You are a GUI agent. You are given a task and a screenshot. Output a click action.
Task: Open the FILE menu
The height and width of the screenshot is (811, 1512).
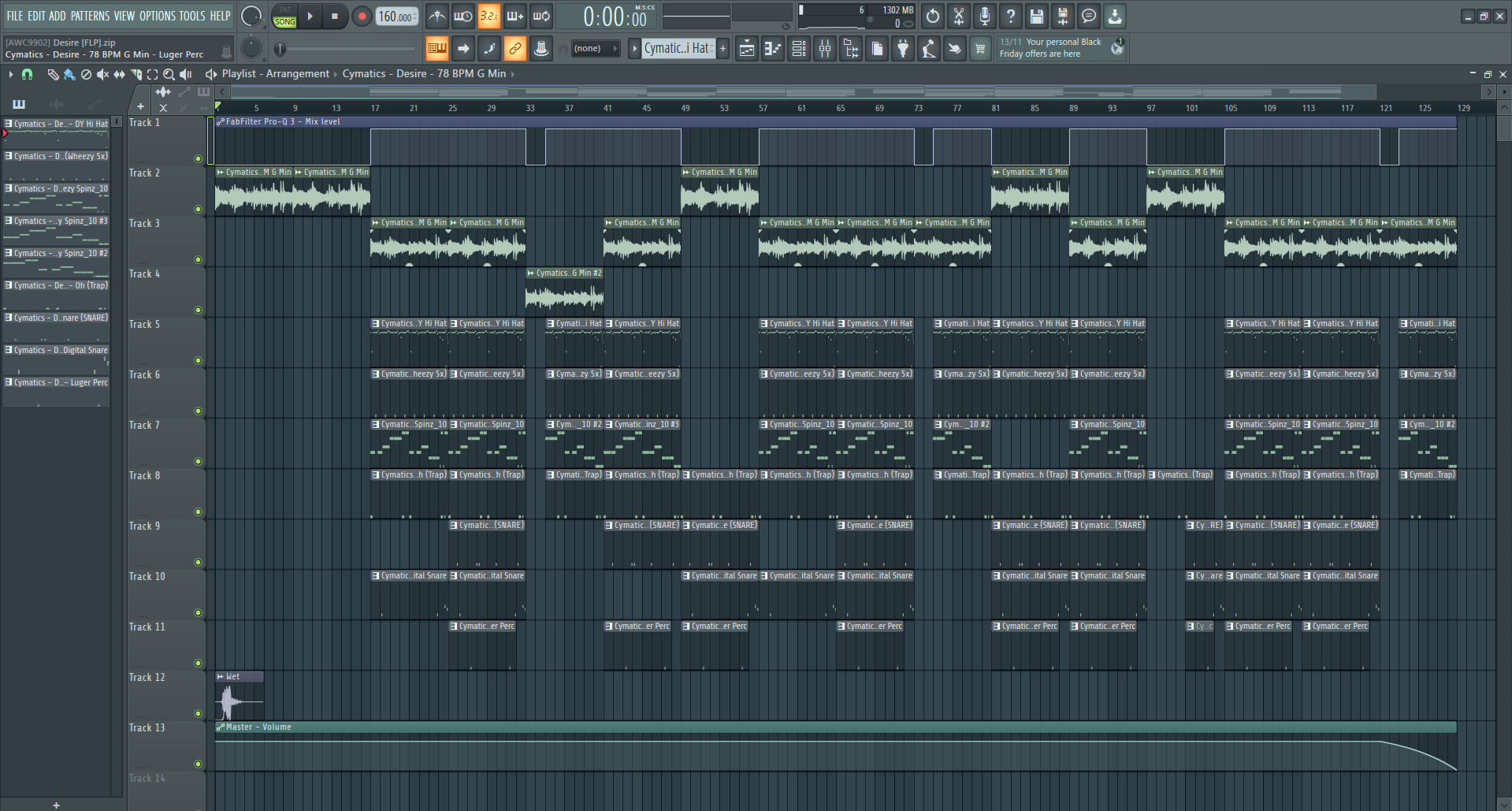pos(14,16)
